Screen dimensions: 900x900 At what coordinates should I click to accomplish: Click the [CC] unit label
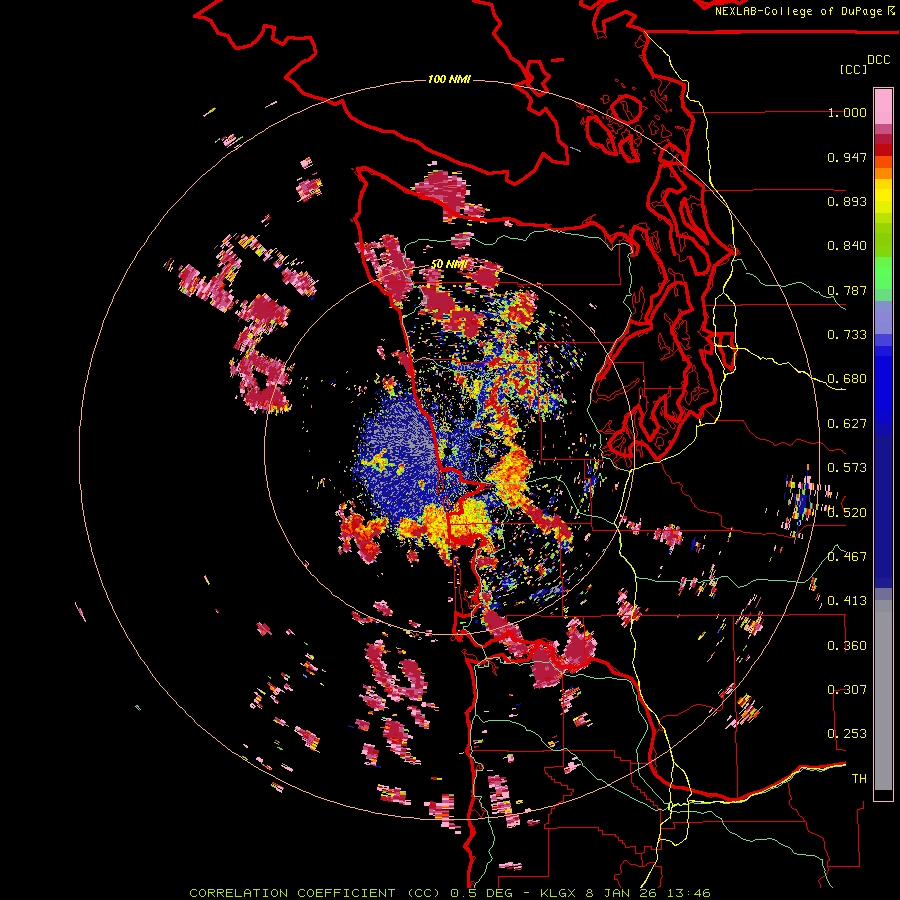(853, 69)
